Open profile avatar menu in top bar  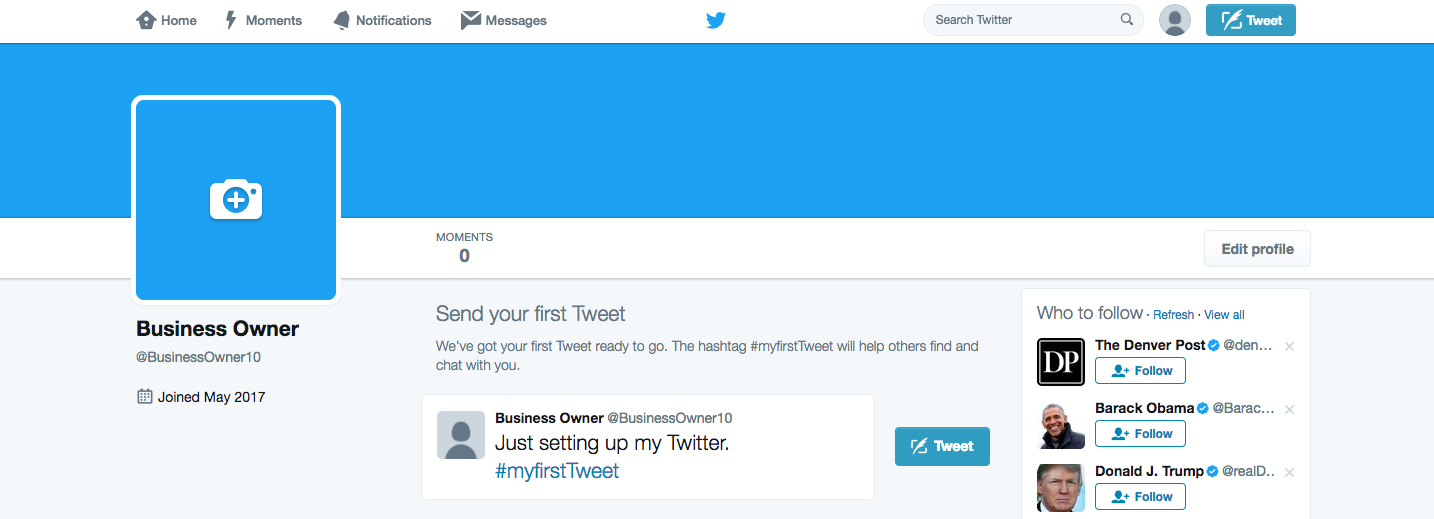[x=1175, y=20]
